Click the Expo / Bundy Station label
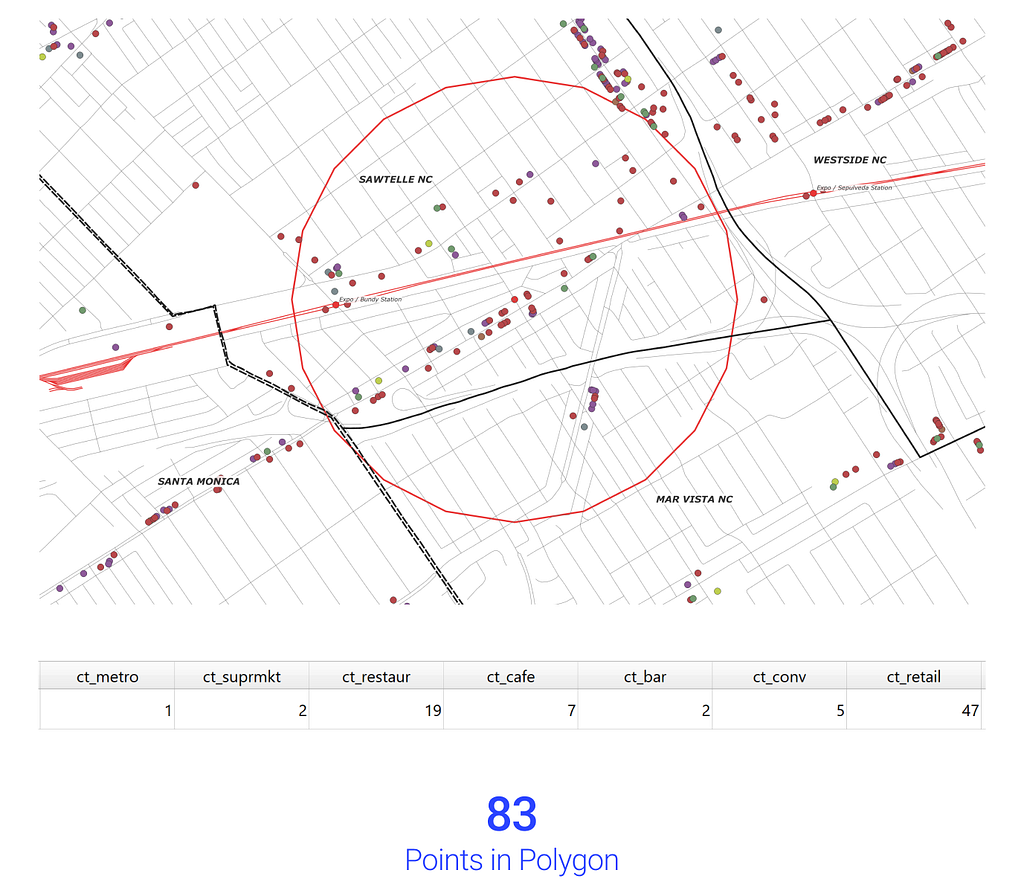Screen dimensions: 1024x896 [370, 299]
